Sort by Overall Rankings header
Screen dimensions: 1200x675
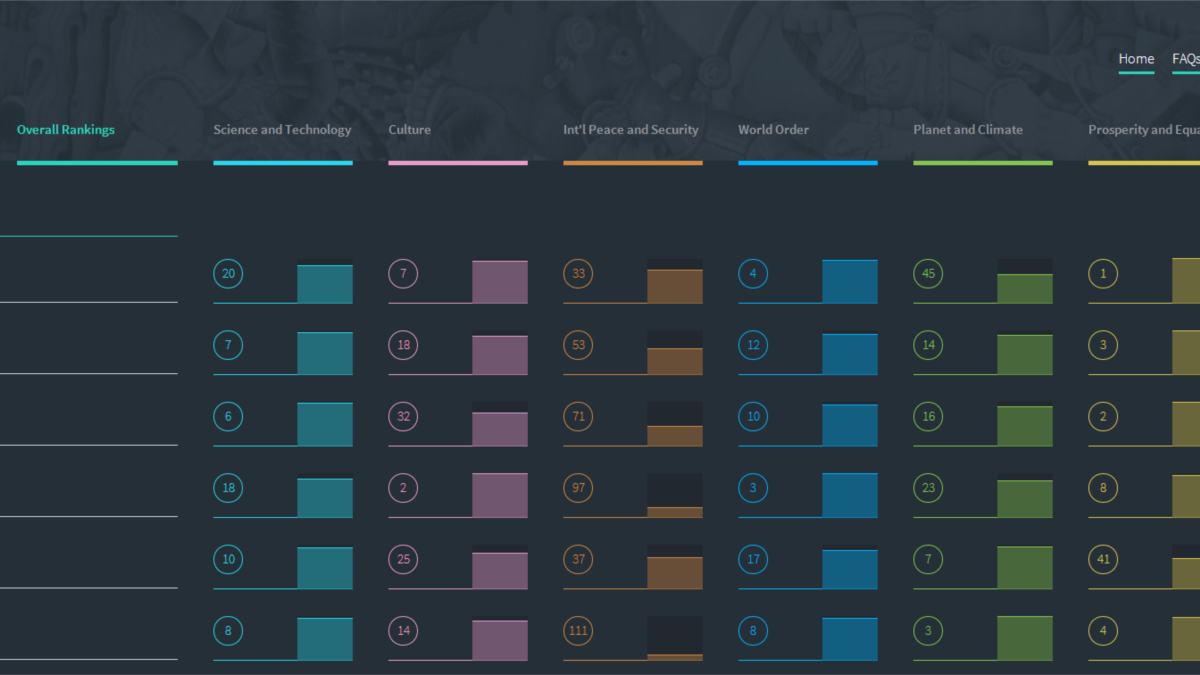click(x=66, y=130)
